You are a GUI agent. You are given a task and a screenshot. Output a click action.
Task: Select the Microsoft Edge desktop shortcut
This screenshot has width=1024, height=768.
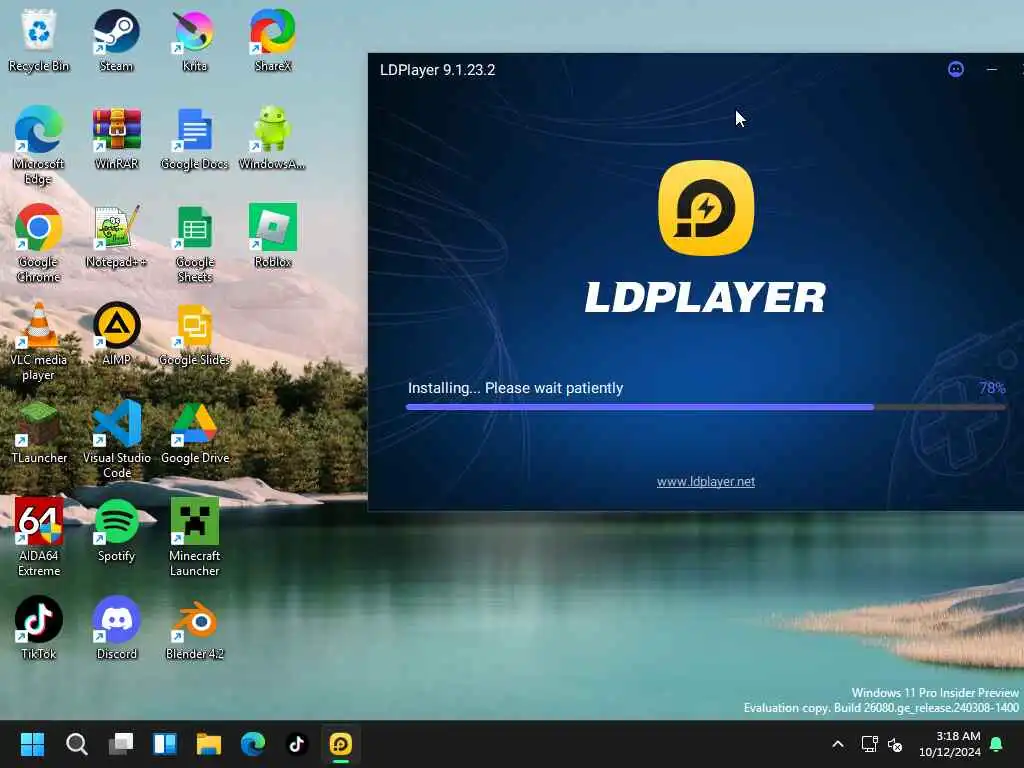click(39, 145)
